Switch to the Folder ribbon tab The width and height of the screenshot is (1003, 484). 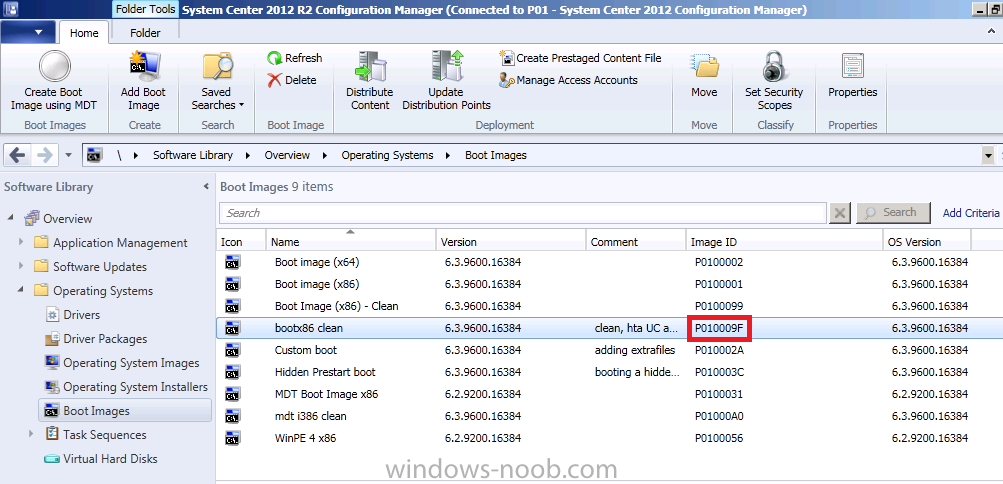(145, 33)
